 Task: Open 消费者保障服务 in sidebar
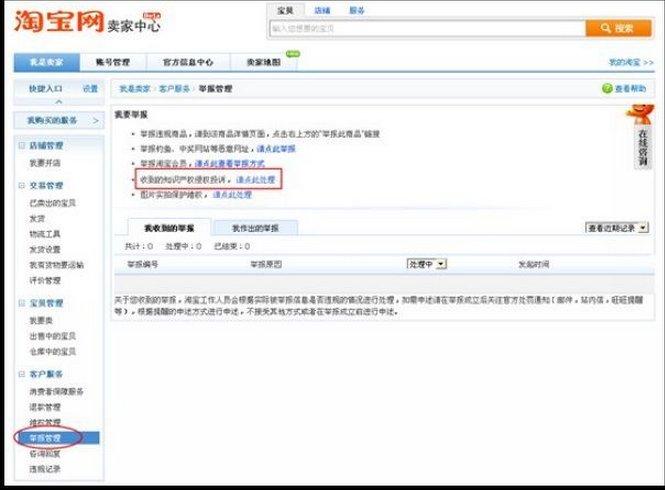click(56, 391)
